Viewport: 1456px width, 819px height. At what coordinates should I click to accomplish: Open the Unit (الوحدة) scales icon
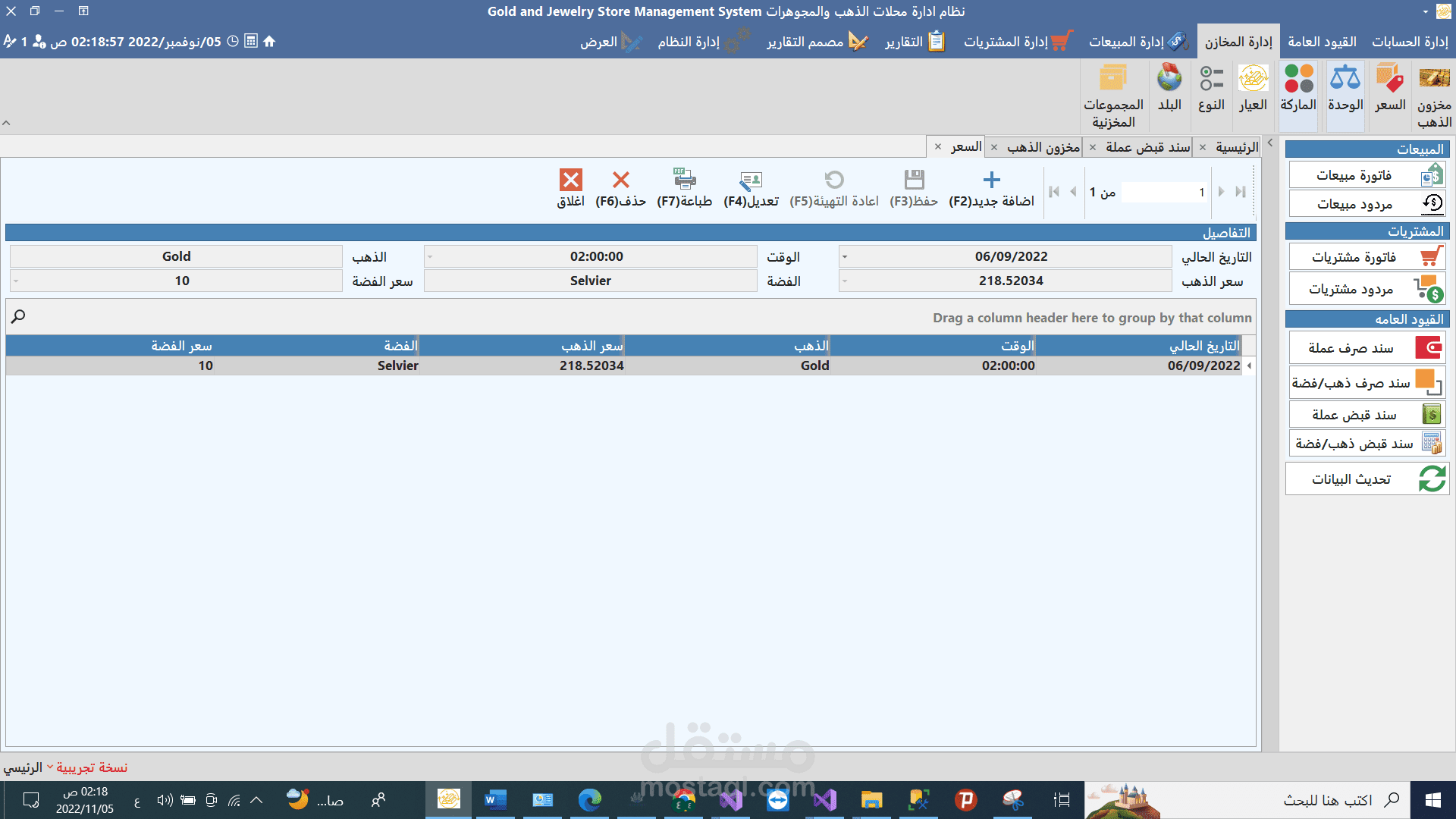(x=1345, y=79)
